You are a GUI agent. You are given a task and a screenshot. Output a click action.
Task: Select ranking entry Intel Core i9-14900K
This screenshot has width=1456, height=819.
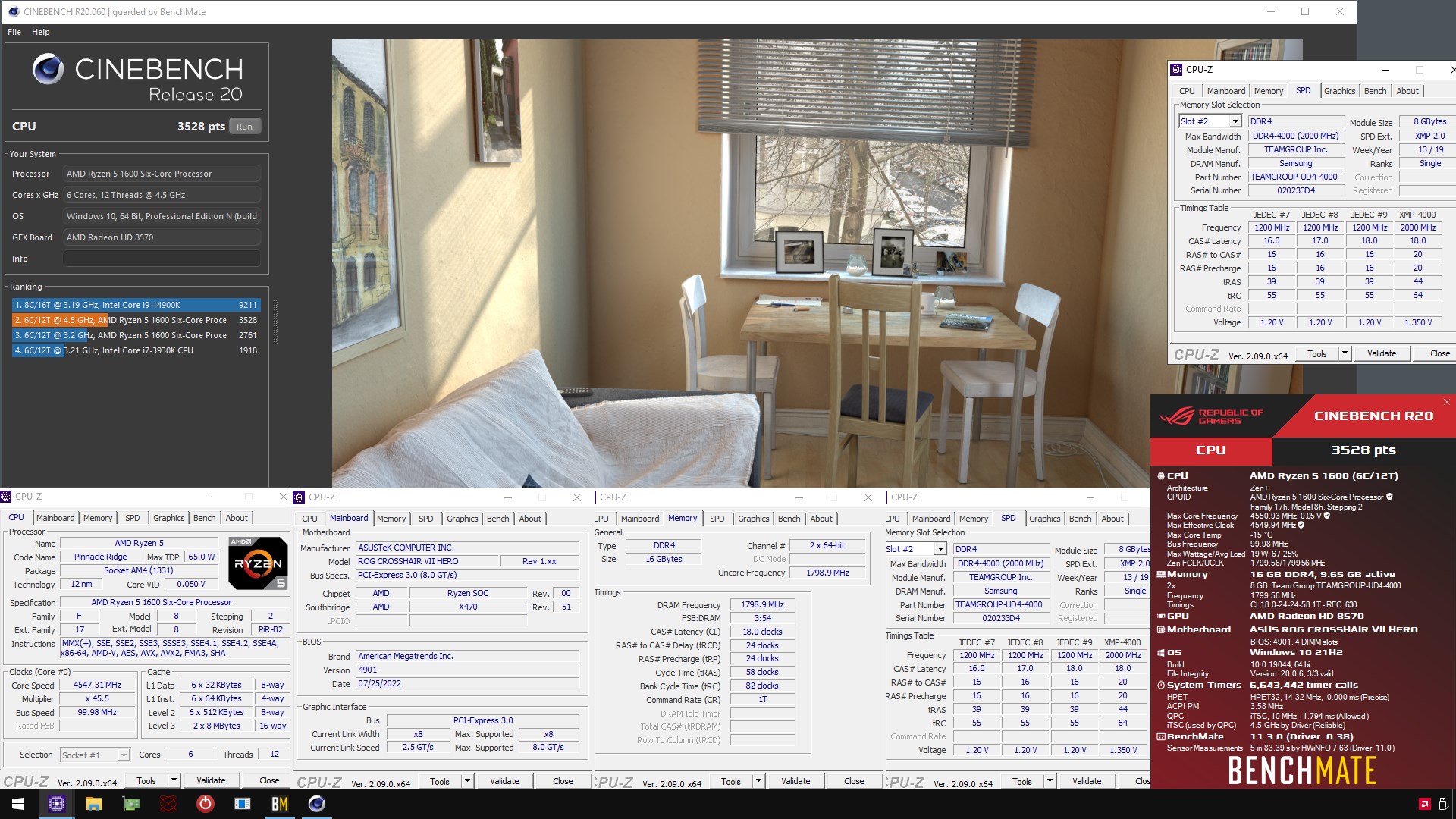point(136,305)
